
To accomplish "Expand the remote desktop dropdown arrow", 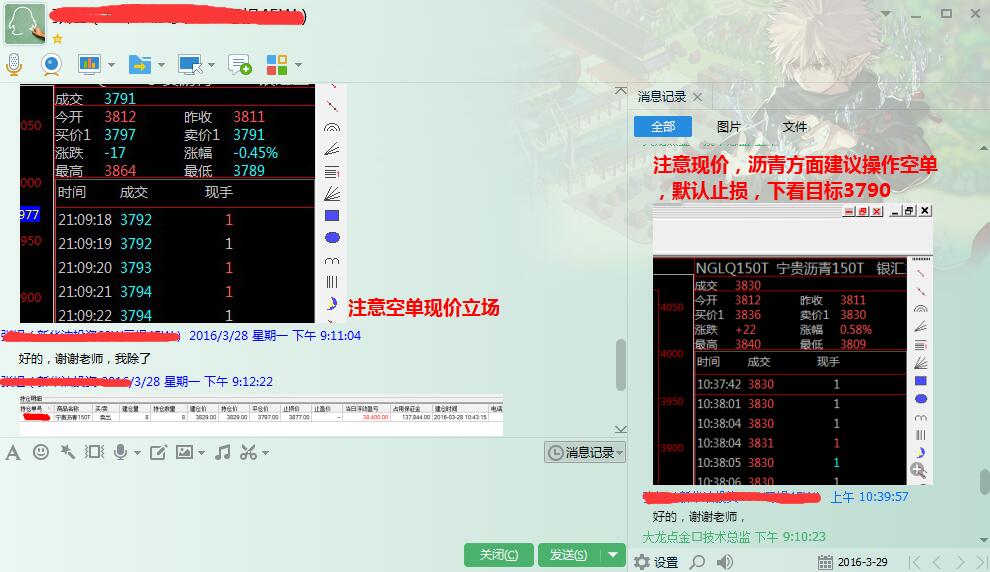I will pos(211,66).
